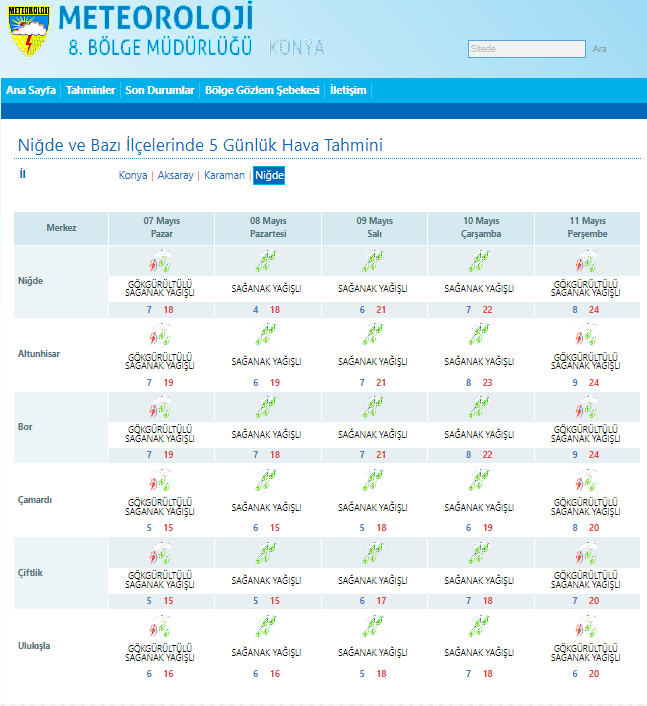Click Ulukışla thunderstorm icon for 07 Mayıs
Image resolution: width=647 pixels, height=706 pixels.
(161, 626)
